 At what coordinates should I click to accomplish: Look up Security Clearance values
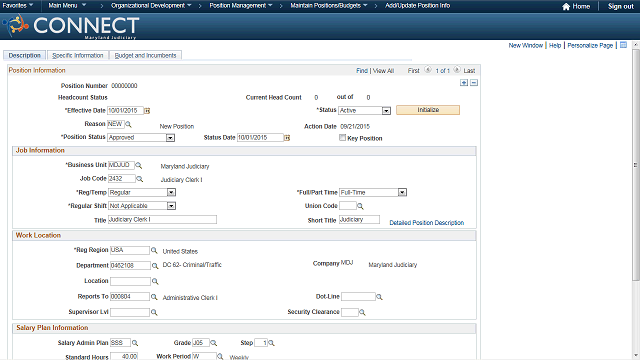pyautogui.click(x=362, y=312)
